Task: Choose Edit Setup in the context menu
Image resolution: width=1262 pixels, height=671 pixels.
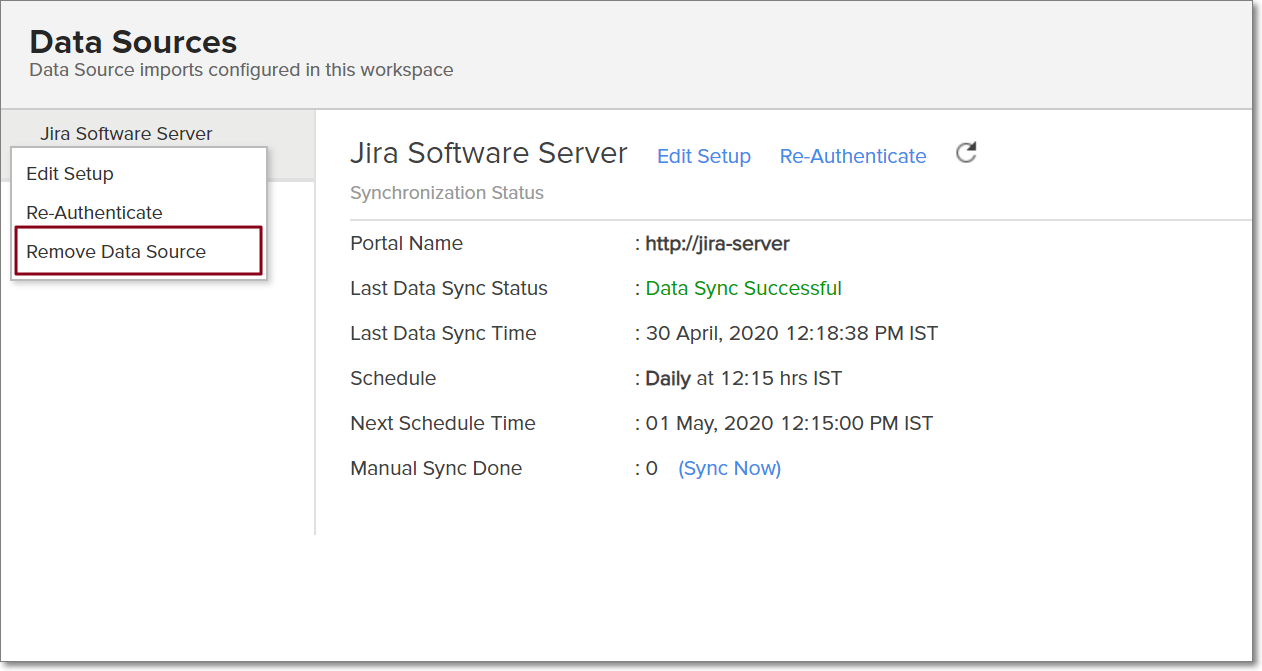Action: (70, 174)
